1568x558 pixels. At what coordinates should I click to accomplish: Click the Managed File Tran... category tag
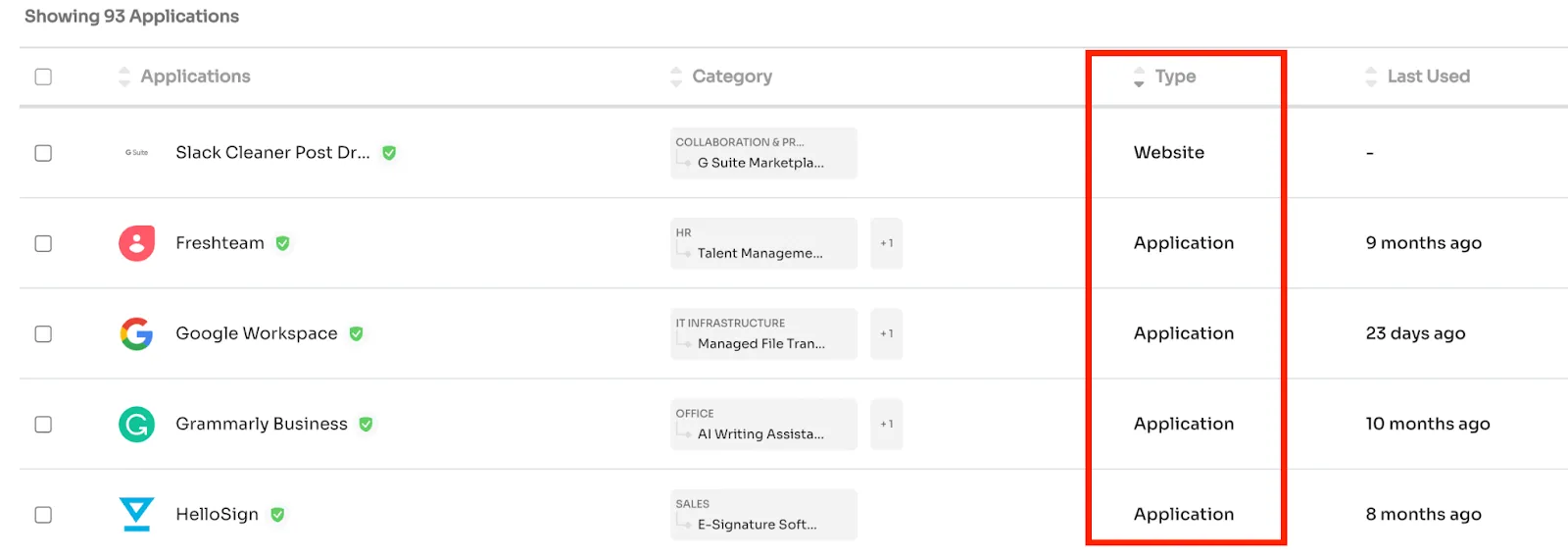763,333
